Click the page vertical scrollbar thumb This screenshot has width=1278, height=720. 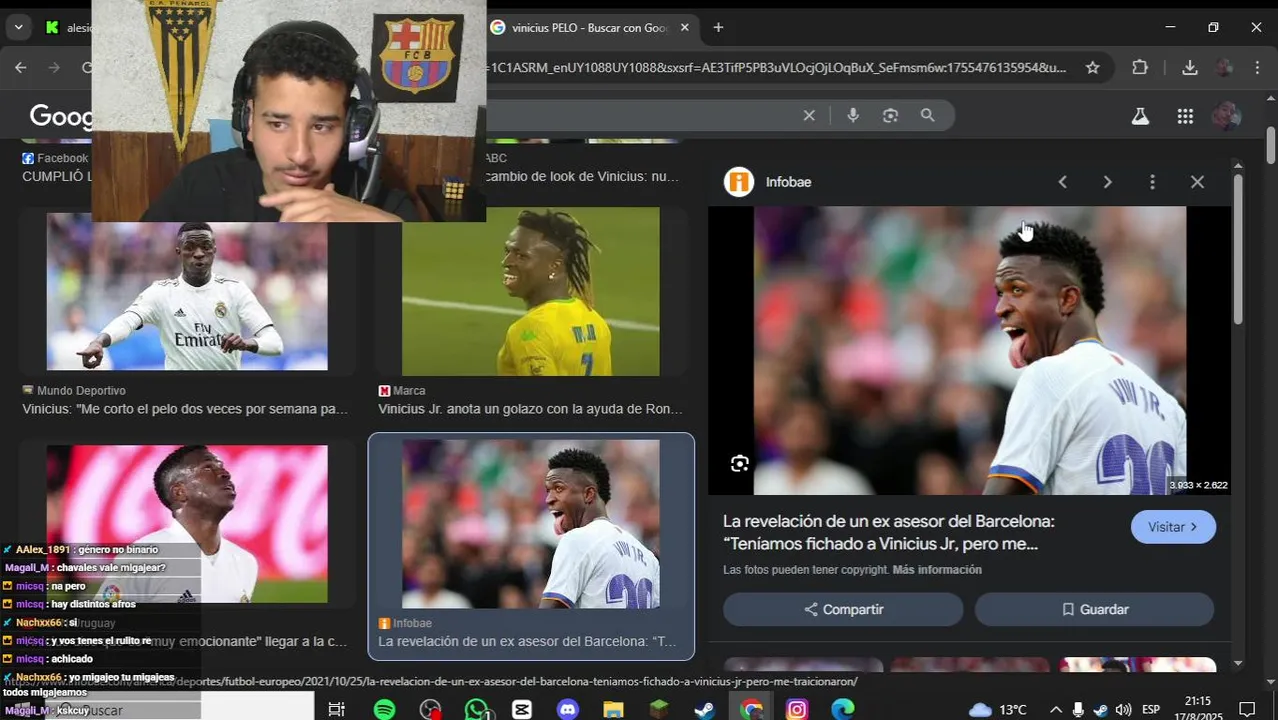(x=1271, y=148)
